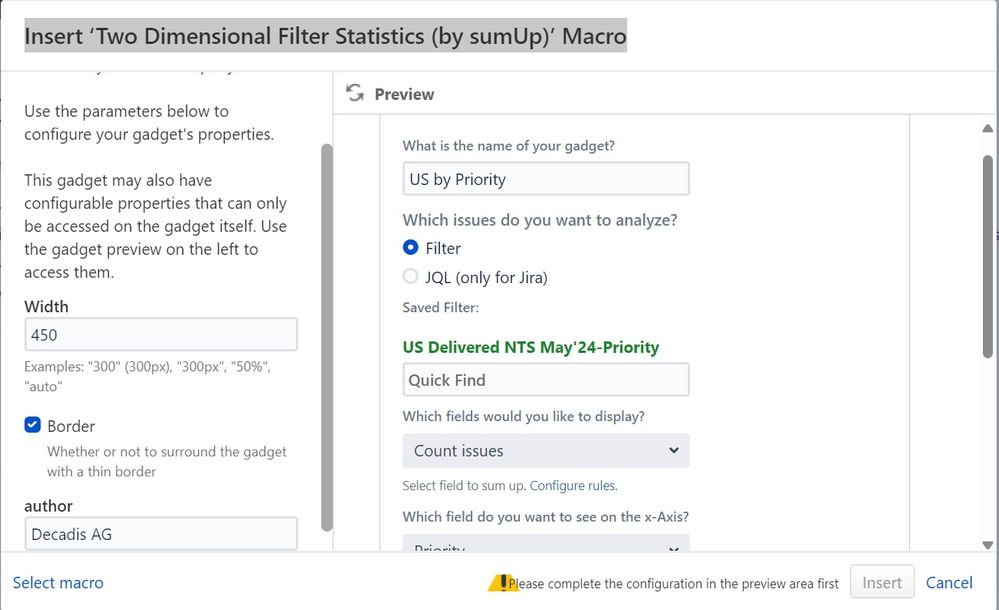Click the Insert button

coord(882,583)
